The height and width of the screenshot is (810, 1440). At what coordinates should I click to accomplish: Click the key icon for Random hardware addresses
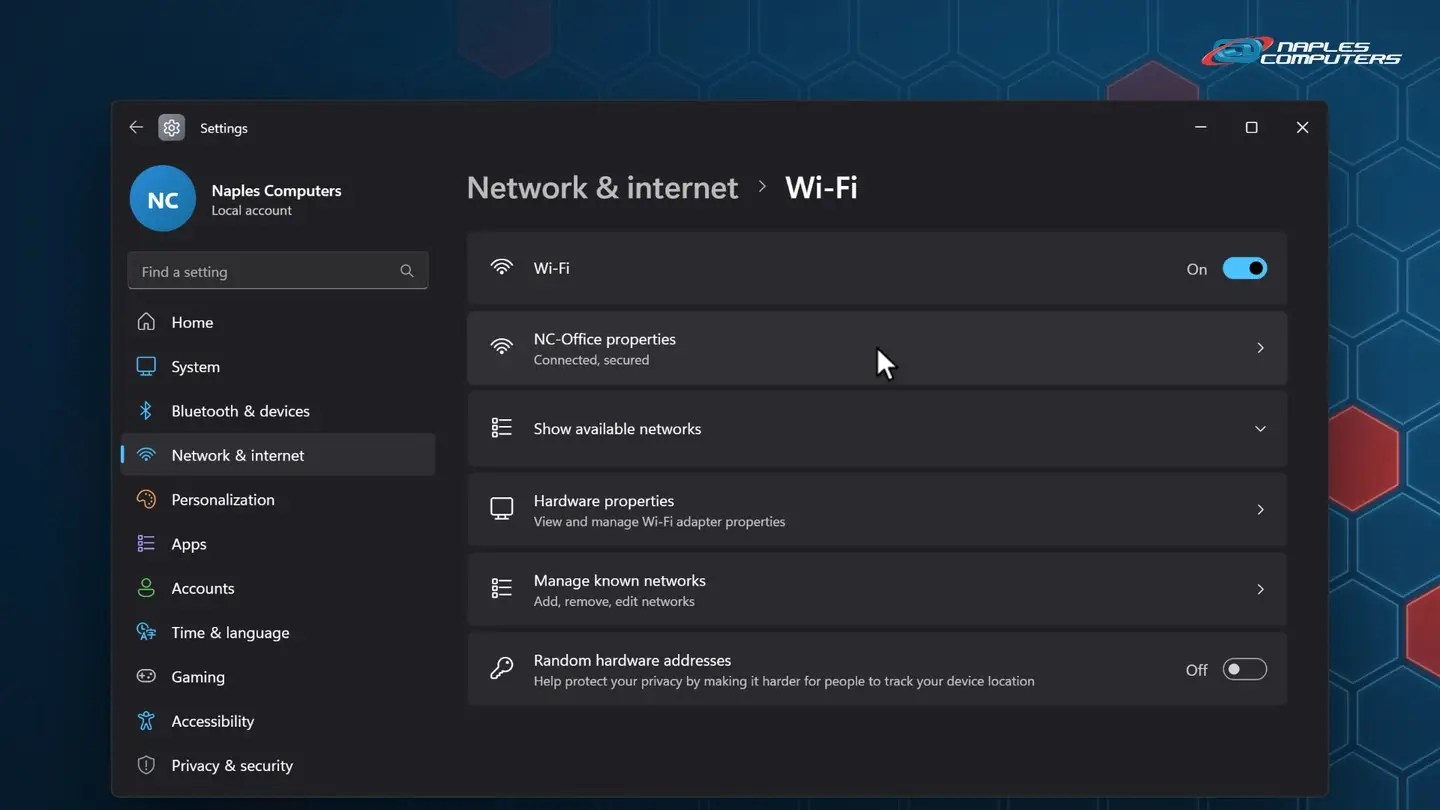tap(501, 669)
